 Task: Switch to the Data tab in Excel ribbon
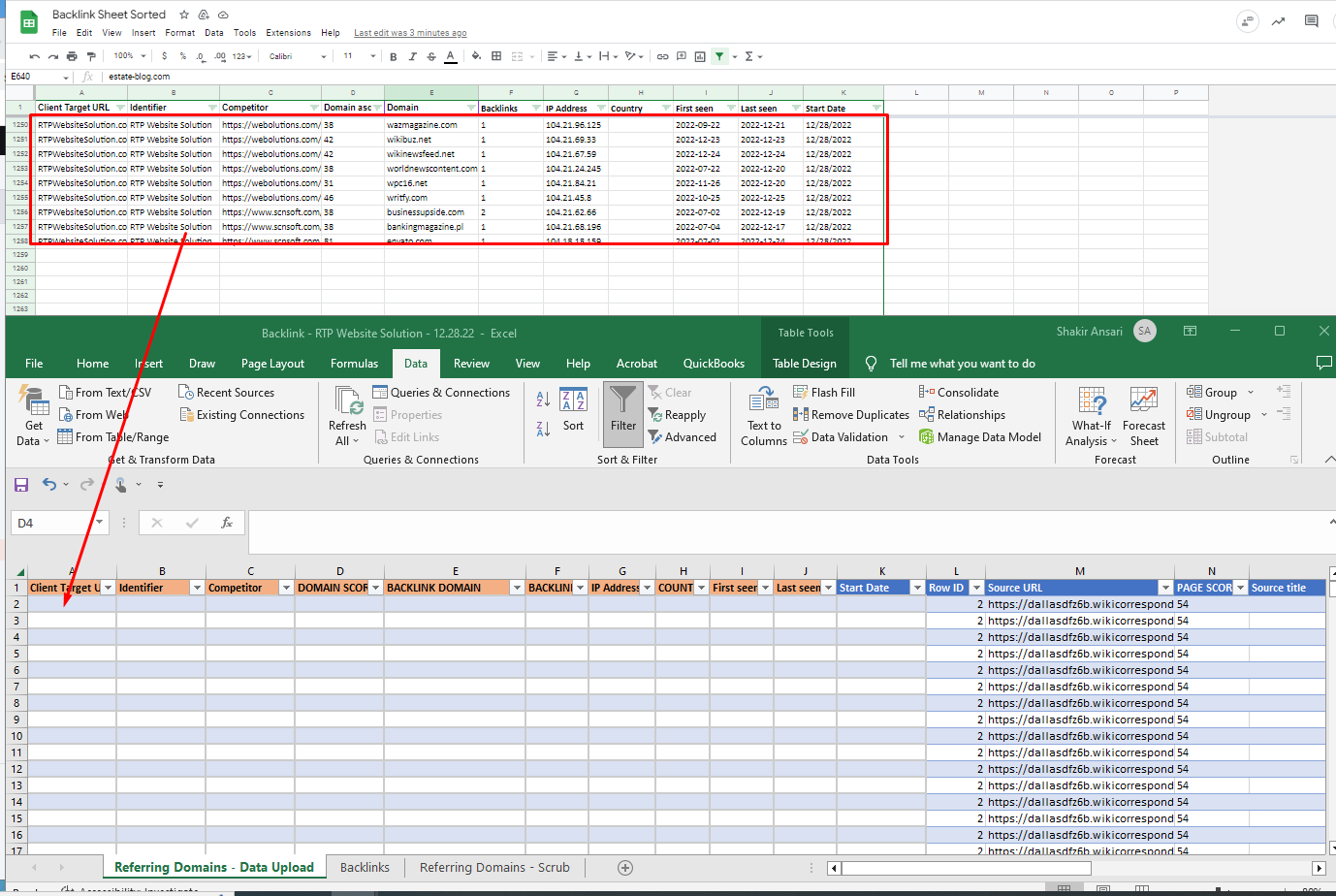(416, 364)
